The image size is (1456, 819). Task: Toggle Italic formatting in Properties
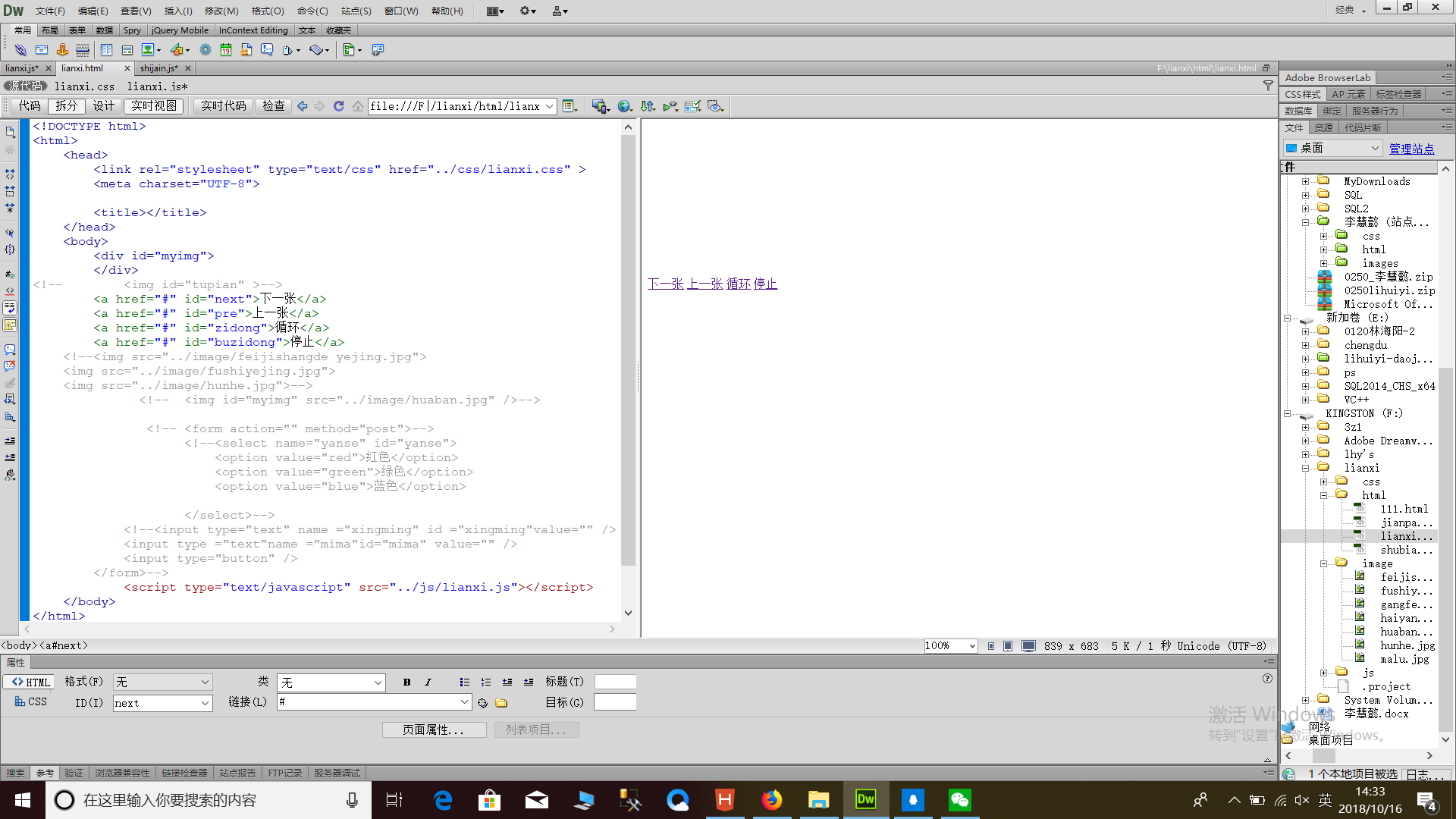coord(428,682)
